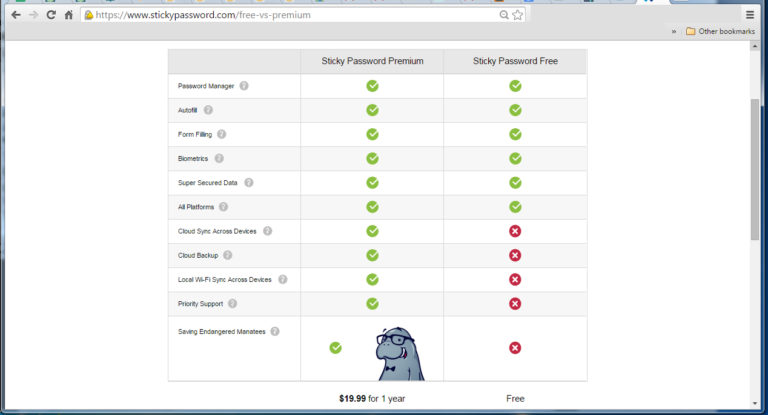Click red X for Free Cloud Backup
This screenshot has height=415, width=768.
(x=515, y=255)
